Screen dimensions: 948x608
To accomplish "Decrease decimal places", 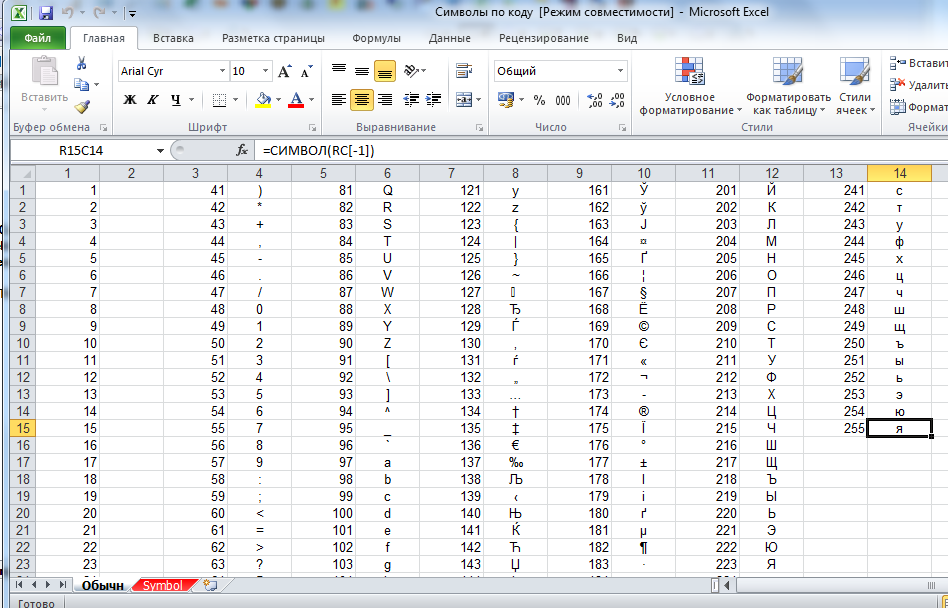I will [x=617, y=100].
